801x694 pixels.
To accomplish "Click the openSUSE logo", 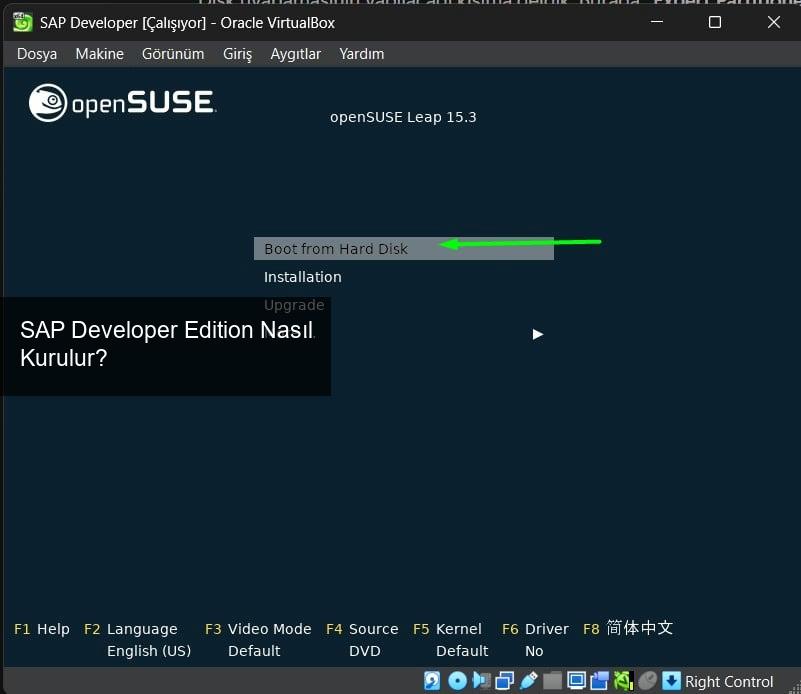I will pyautogui.click(x=122, y=103).
